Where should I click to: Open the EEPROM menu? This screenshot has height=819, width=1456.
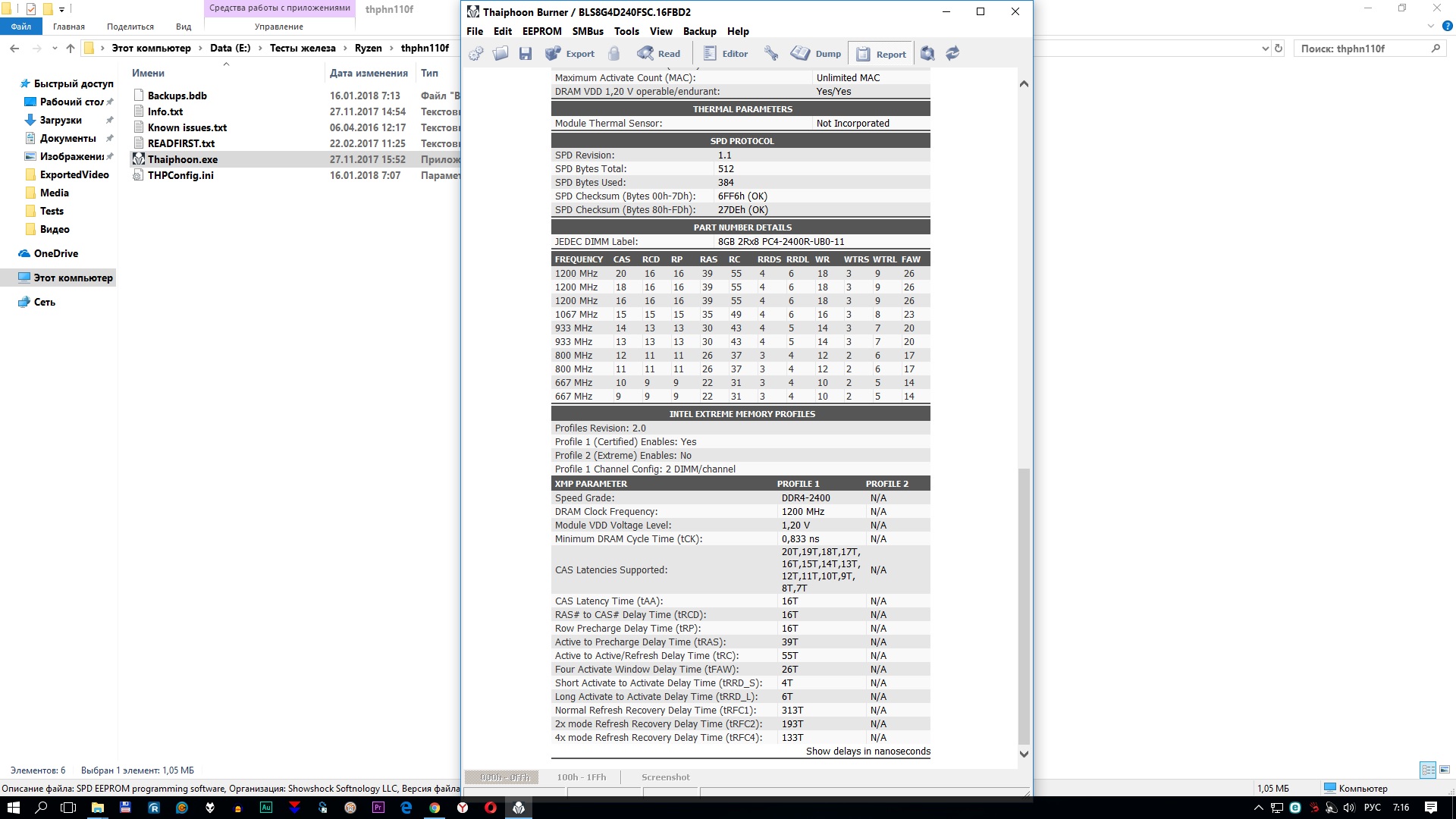[541, 31]
